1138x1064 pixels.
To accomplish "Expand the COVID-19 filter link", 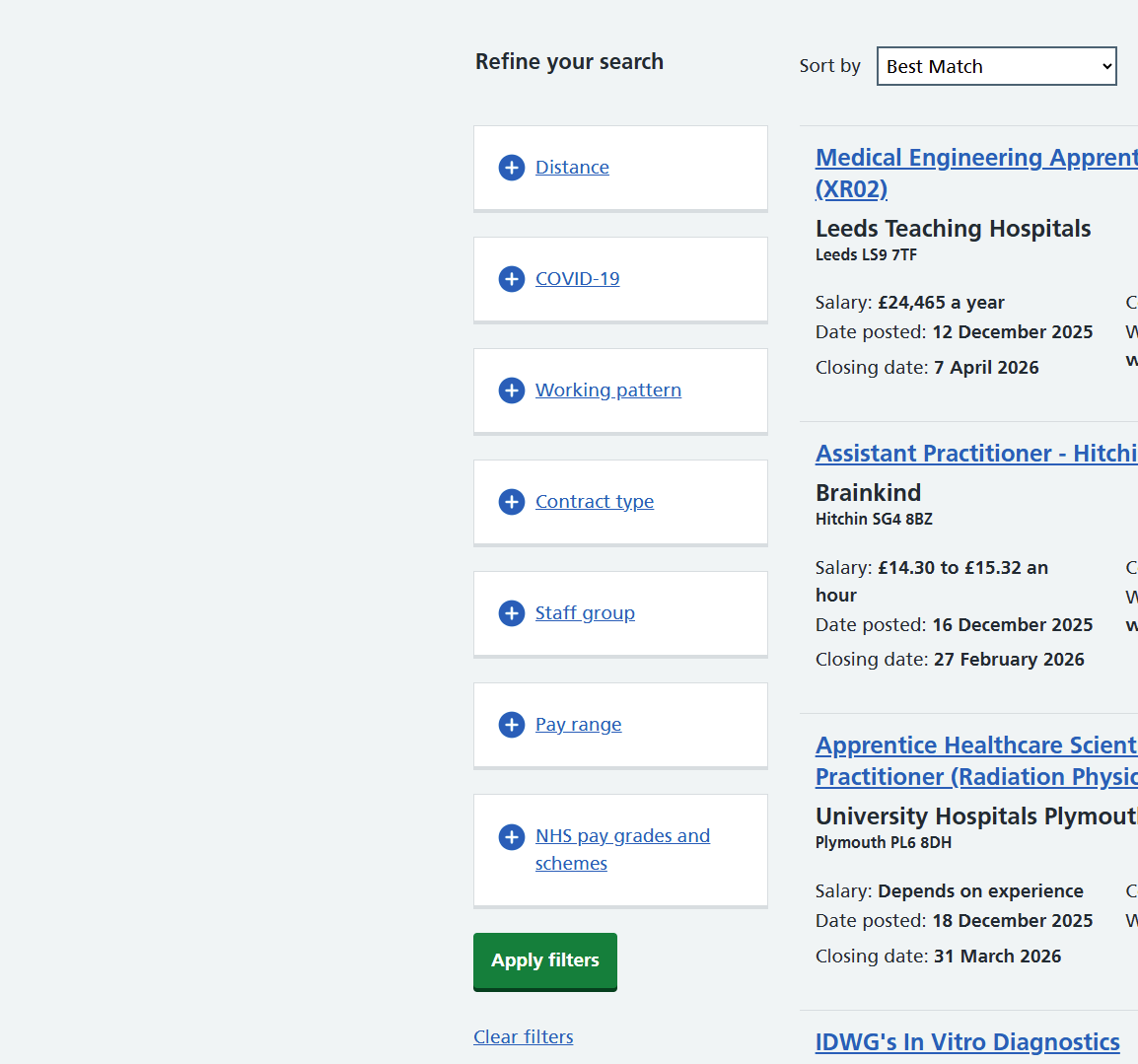I will 577,279.
